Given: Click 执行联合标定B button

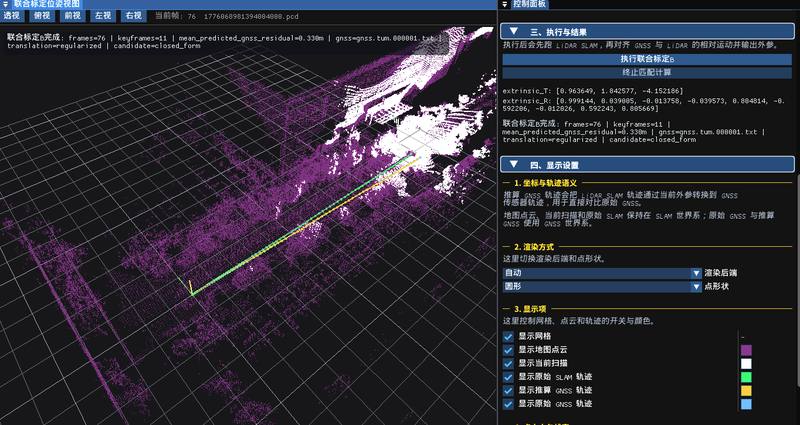Looking at the screenshot, I should (647, 59).
